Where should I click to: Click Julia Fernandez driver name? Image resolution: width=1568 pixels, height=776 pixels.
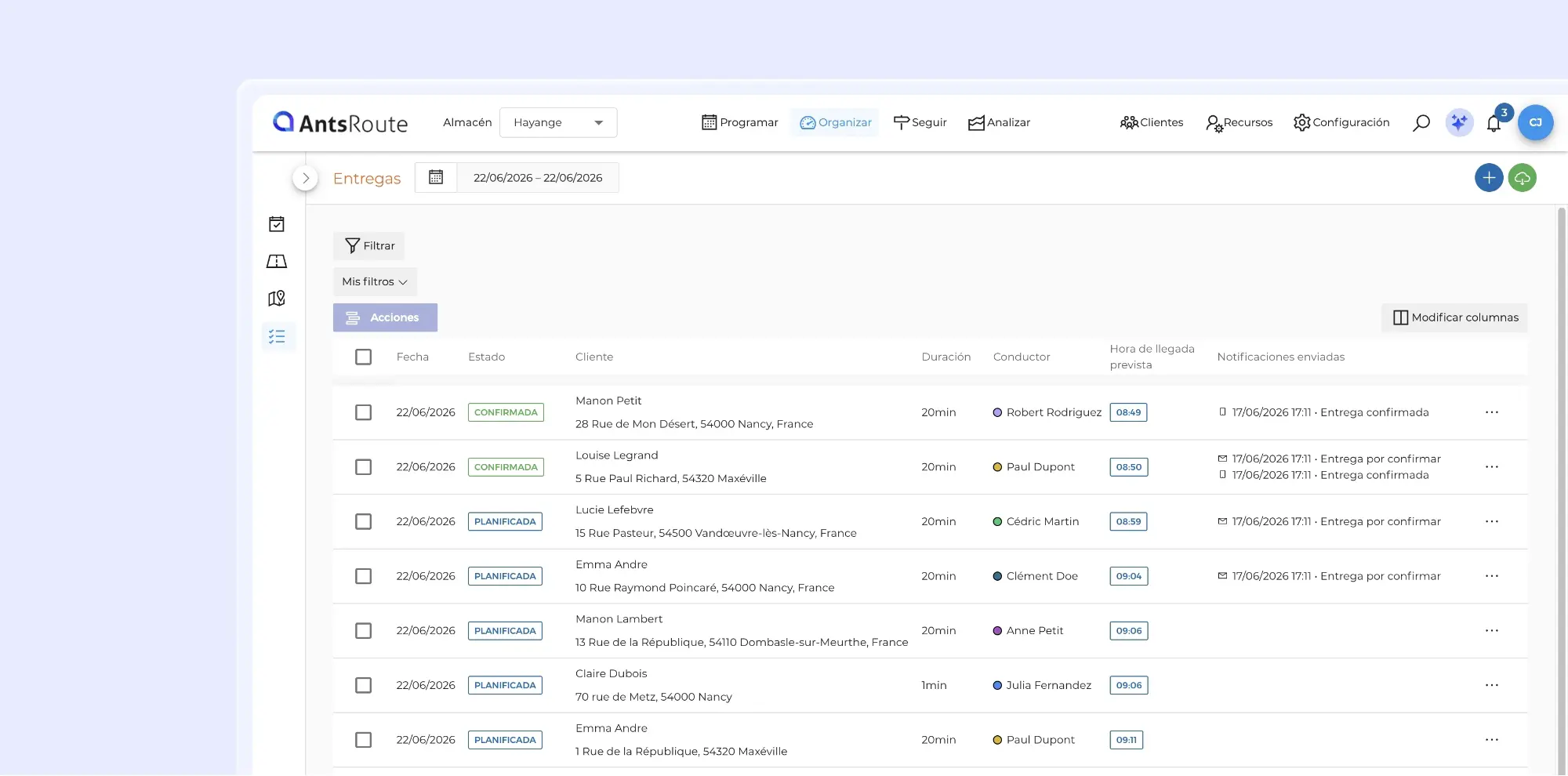point(1049,685)
